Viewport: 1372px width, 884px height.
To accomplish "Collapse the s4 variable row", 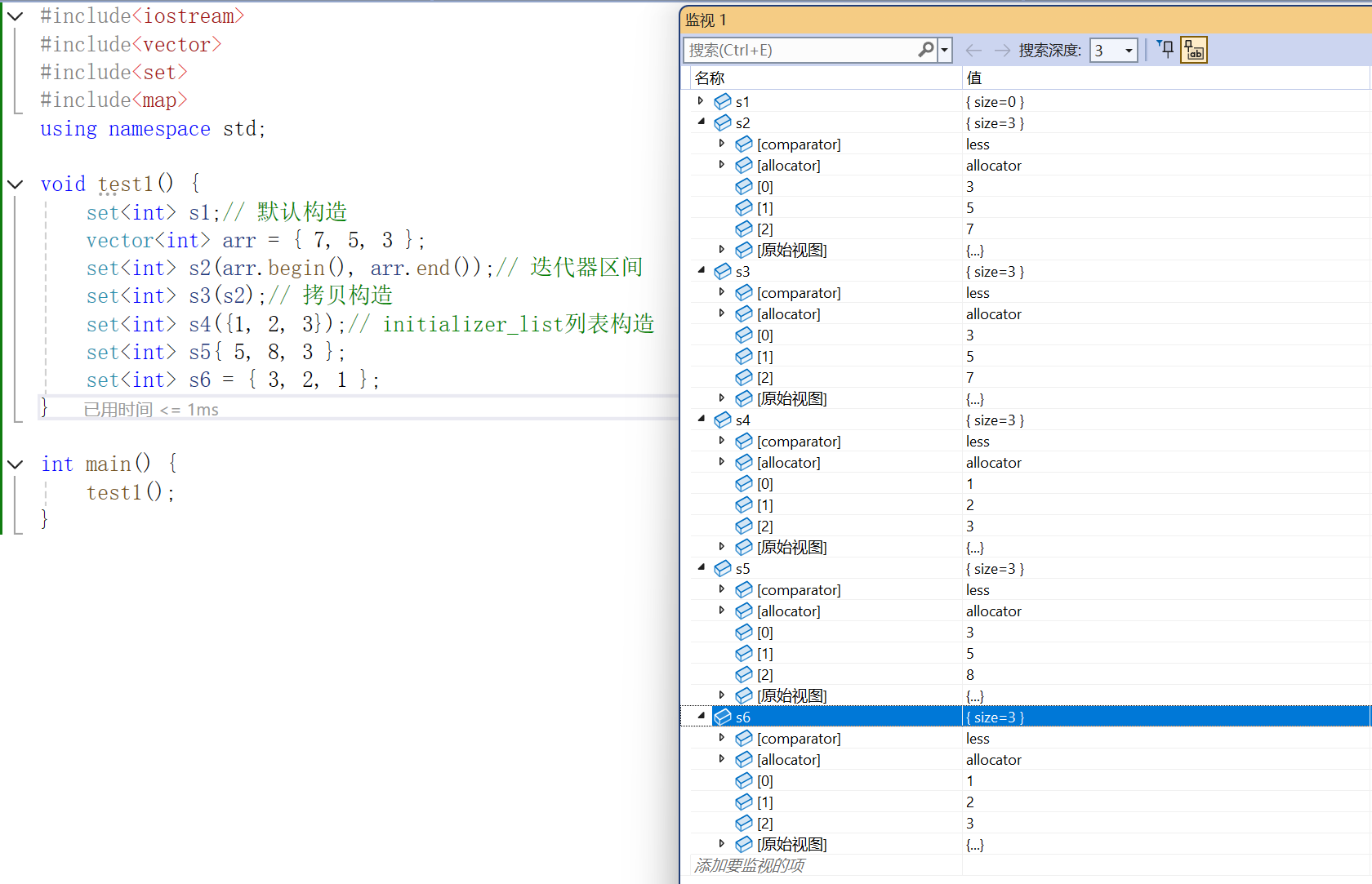I will point(701,420).
